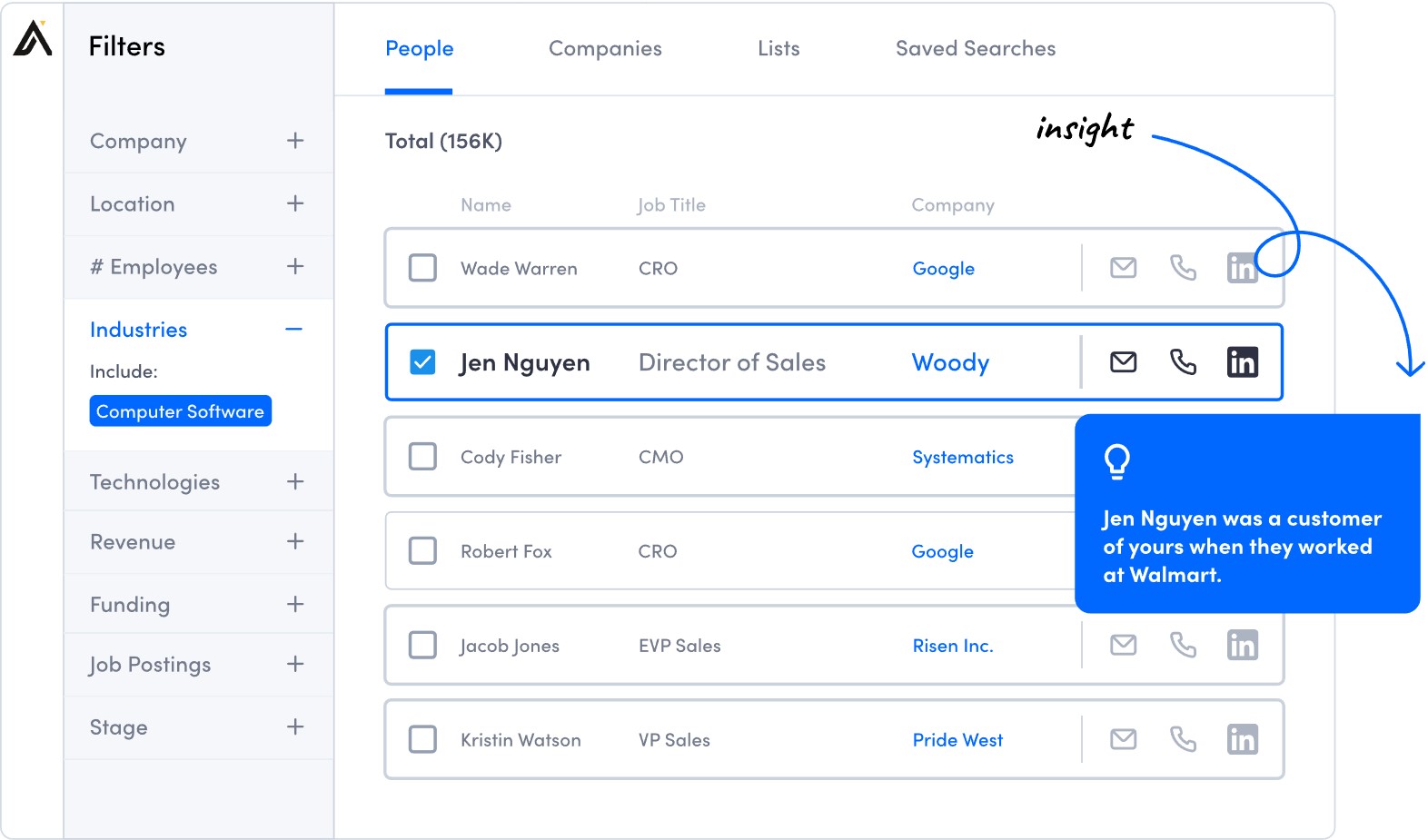Click the Cody Fisher name
The height and width of the screenshot is (840, 1428).
tap(511, 458)
